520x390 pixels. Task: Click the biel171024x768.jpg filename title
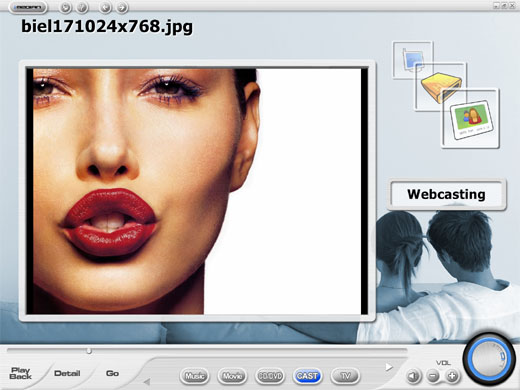107,27
